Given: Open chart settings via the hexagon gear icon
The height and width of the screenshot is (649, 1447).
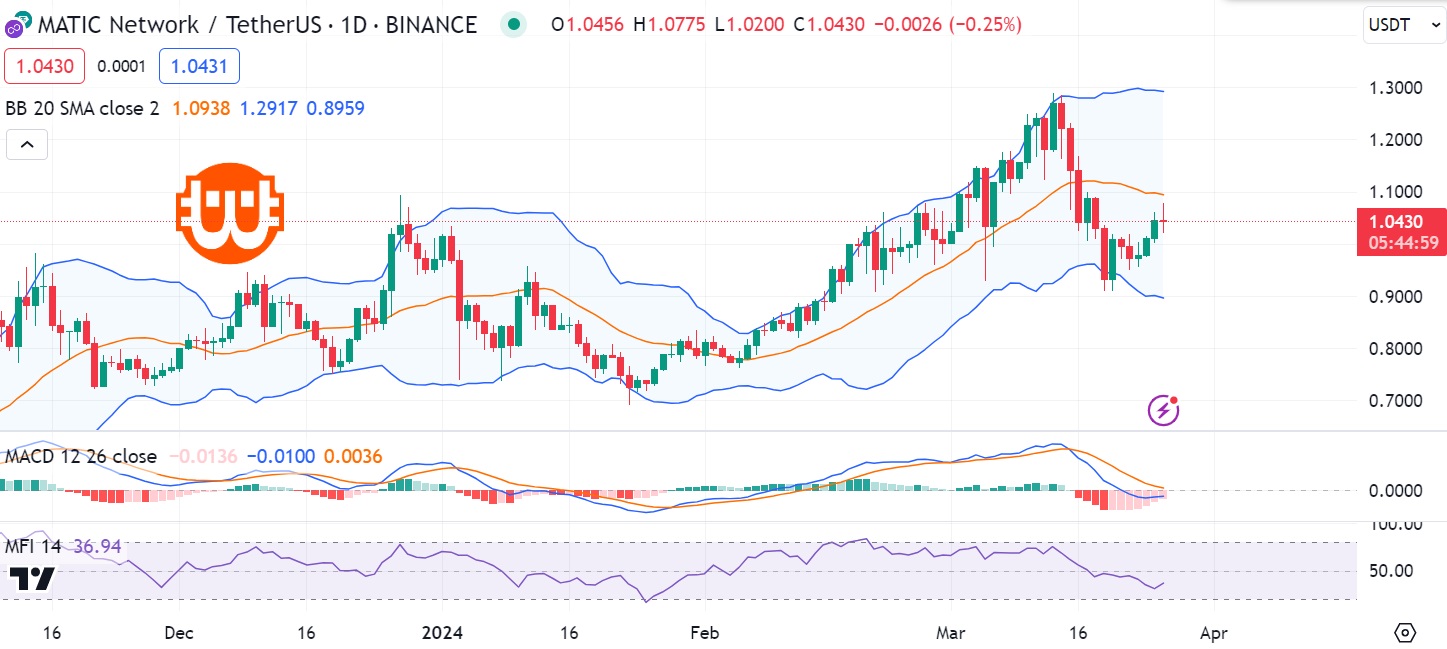Looking at the screenshot, I should 1405,633.
